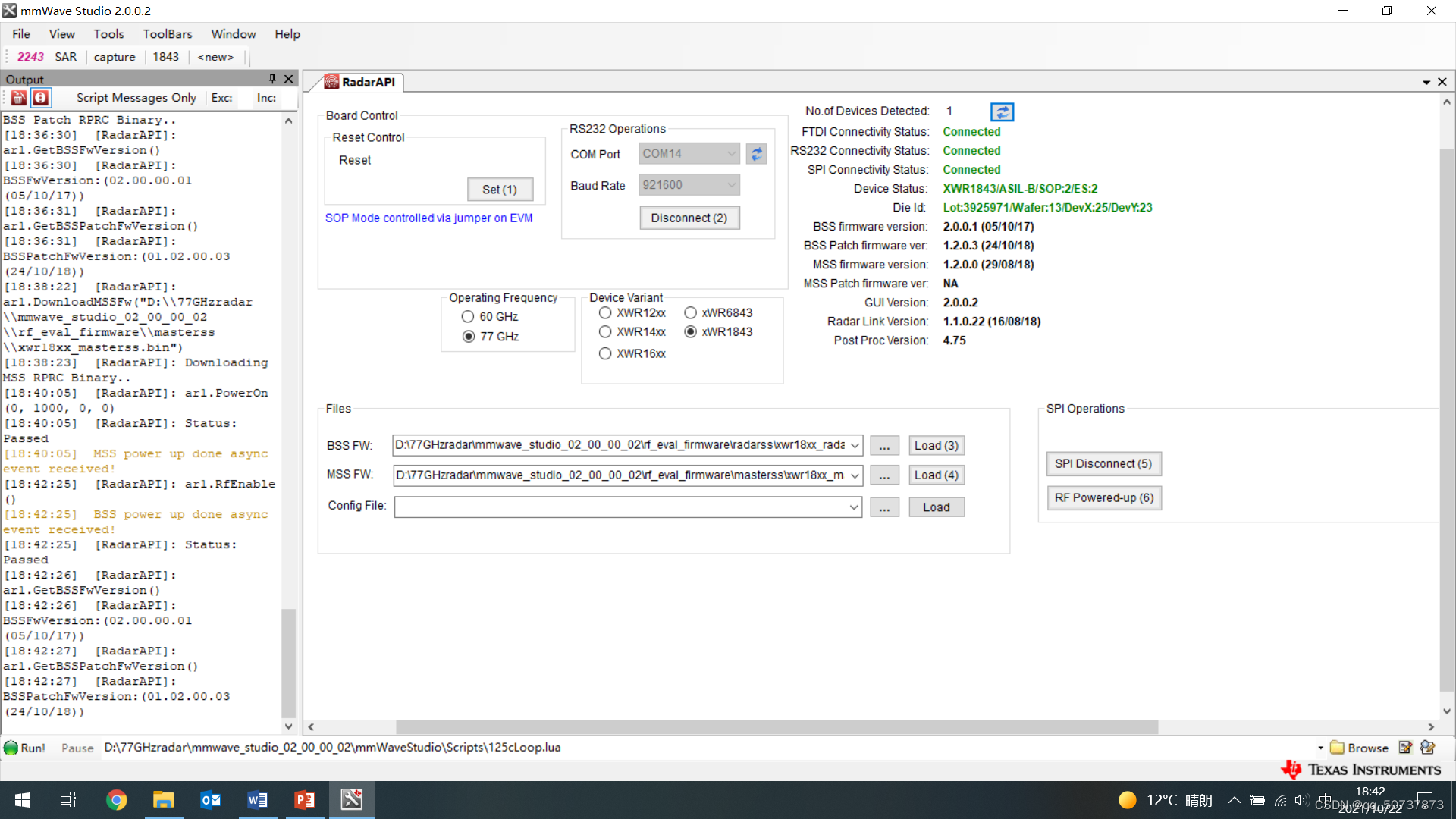This screenshot has width=1456, height=819.
Task: Refresh the COM Port list
Action: click(x=756, y=154)
